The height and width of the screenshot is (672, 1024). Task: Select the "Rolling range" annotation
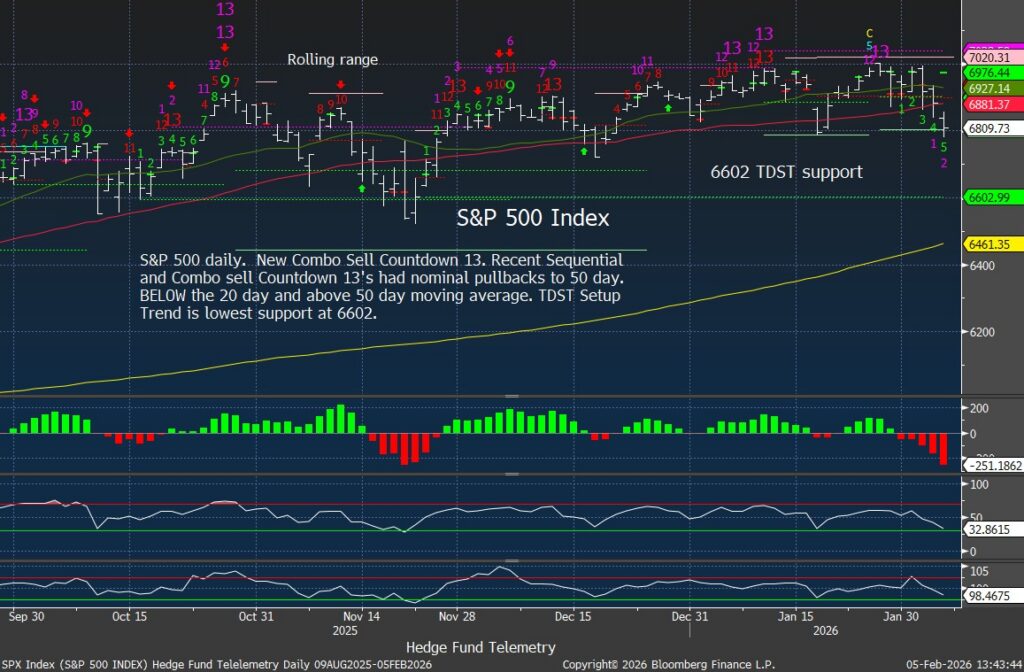pyautogui.click(x=333, y=60)
